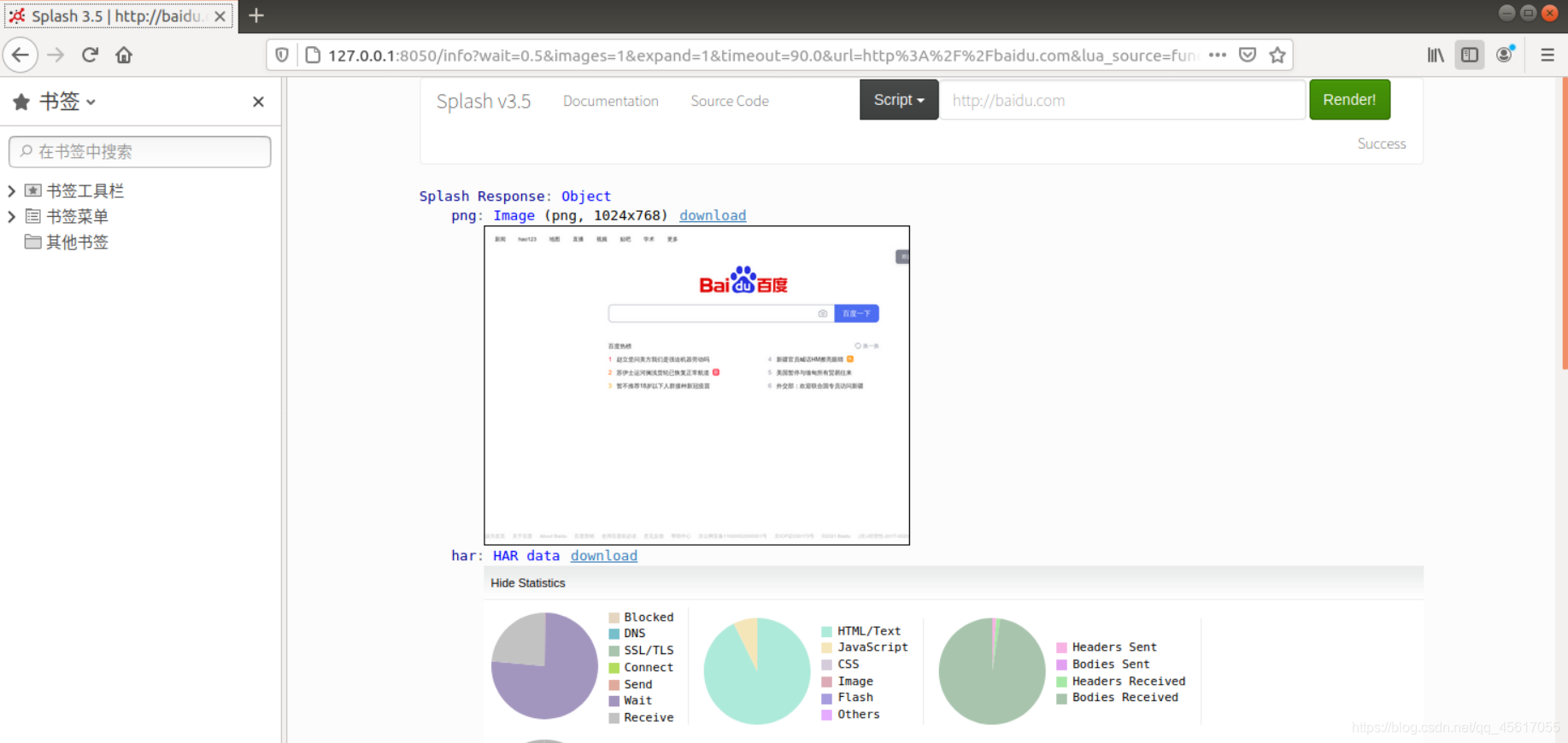The height and width of the screenshot is (743, 1568).
Task: Click the Connect legend color swatch
Action: coord(614,668)
